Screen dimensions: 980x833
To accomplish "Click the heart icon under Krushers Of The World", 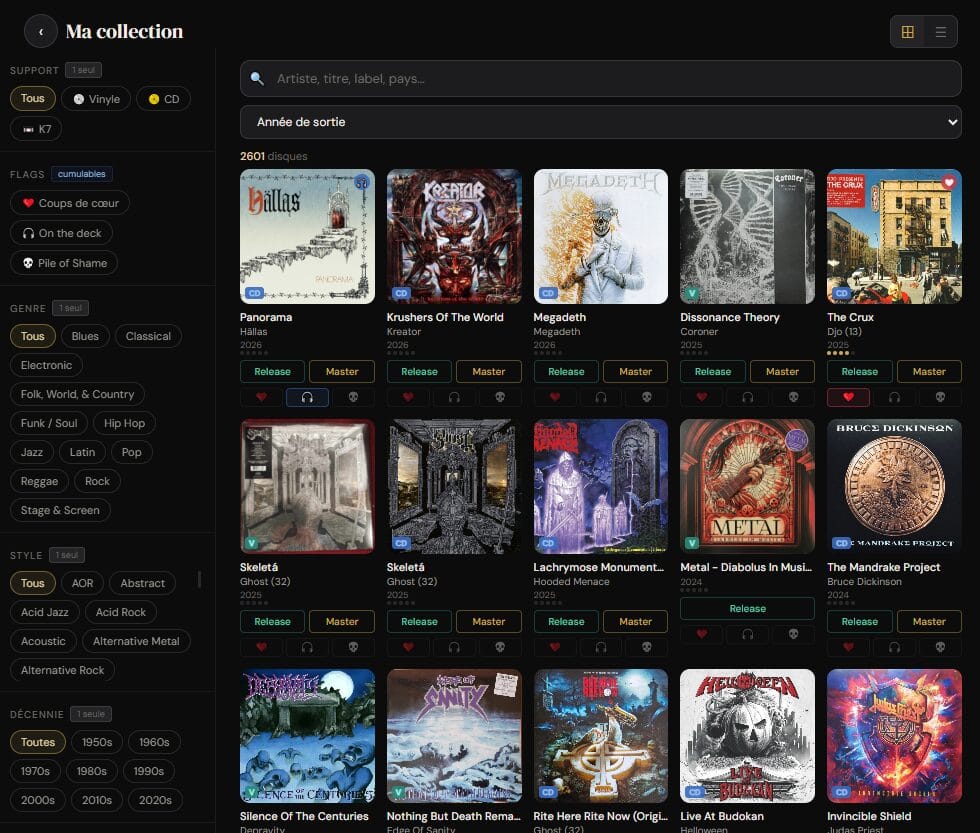I will pyautogui.click(x=408, y=397).
